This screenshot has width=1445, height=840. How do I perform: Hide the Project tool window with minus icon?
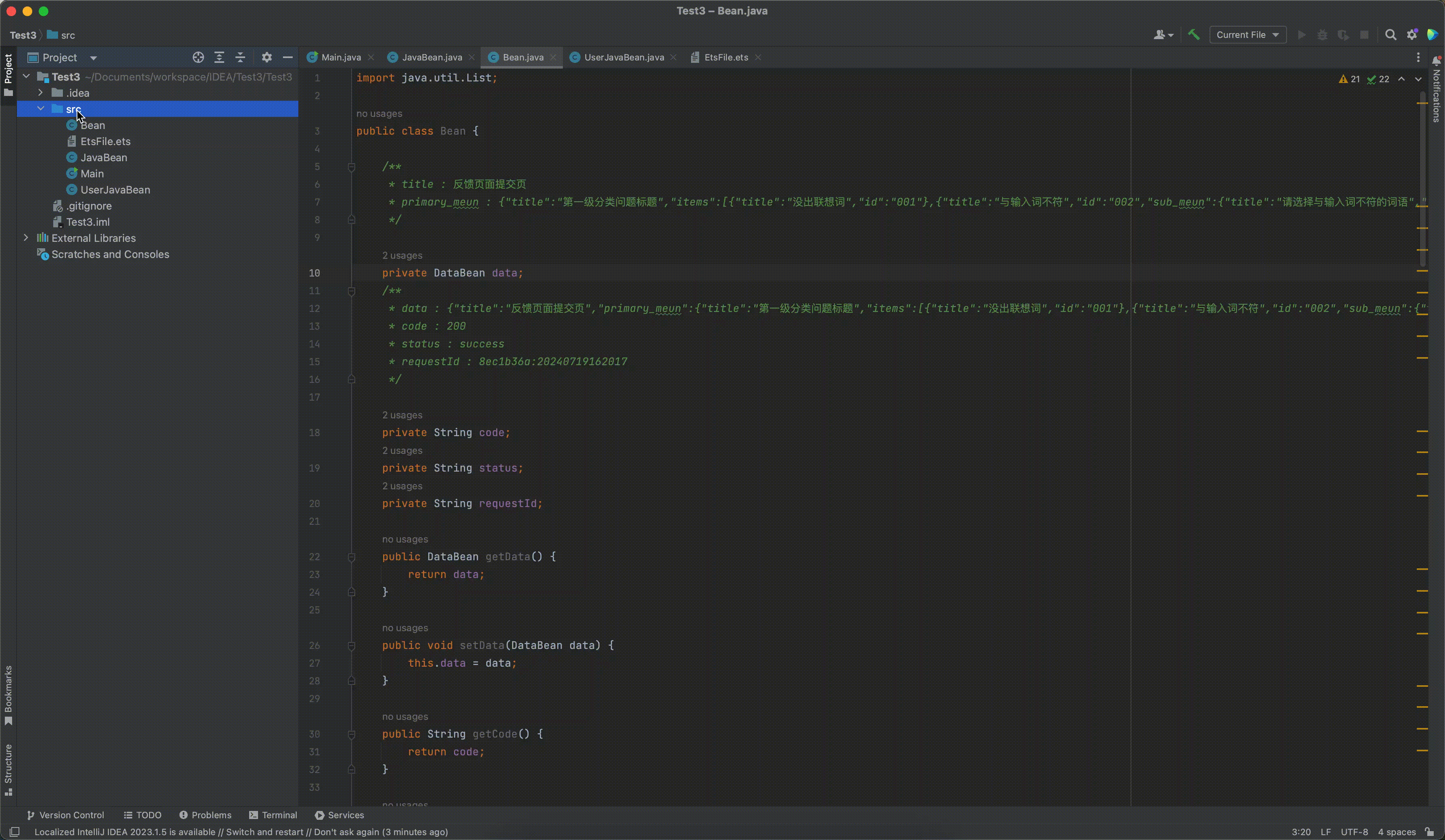[x=288, y=57]
